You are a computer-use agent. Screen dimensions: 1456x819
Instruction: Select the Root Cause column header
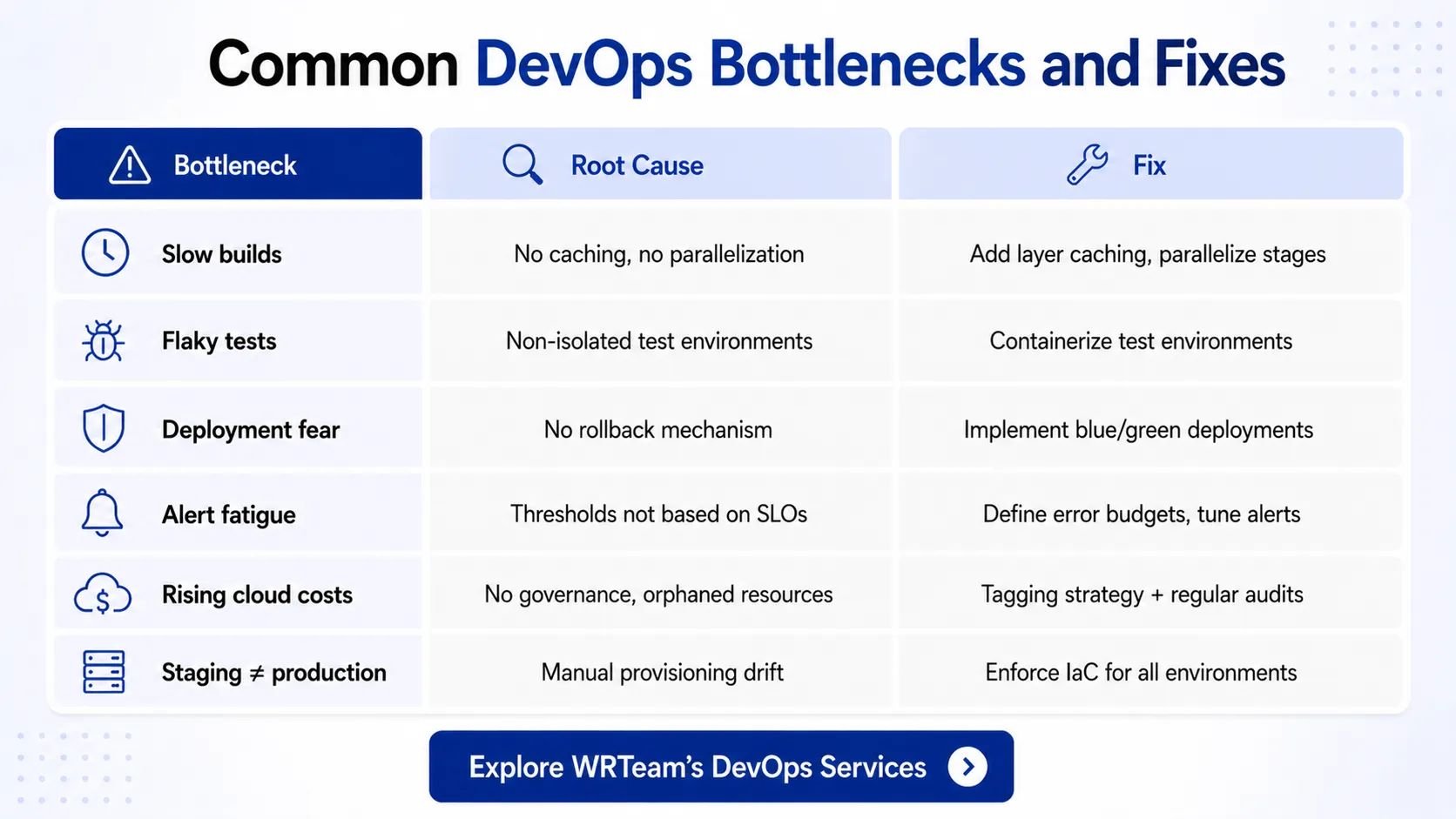(660, 164)
